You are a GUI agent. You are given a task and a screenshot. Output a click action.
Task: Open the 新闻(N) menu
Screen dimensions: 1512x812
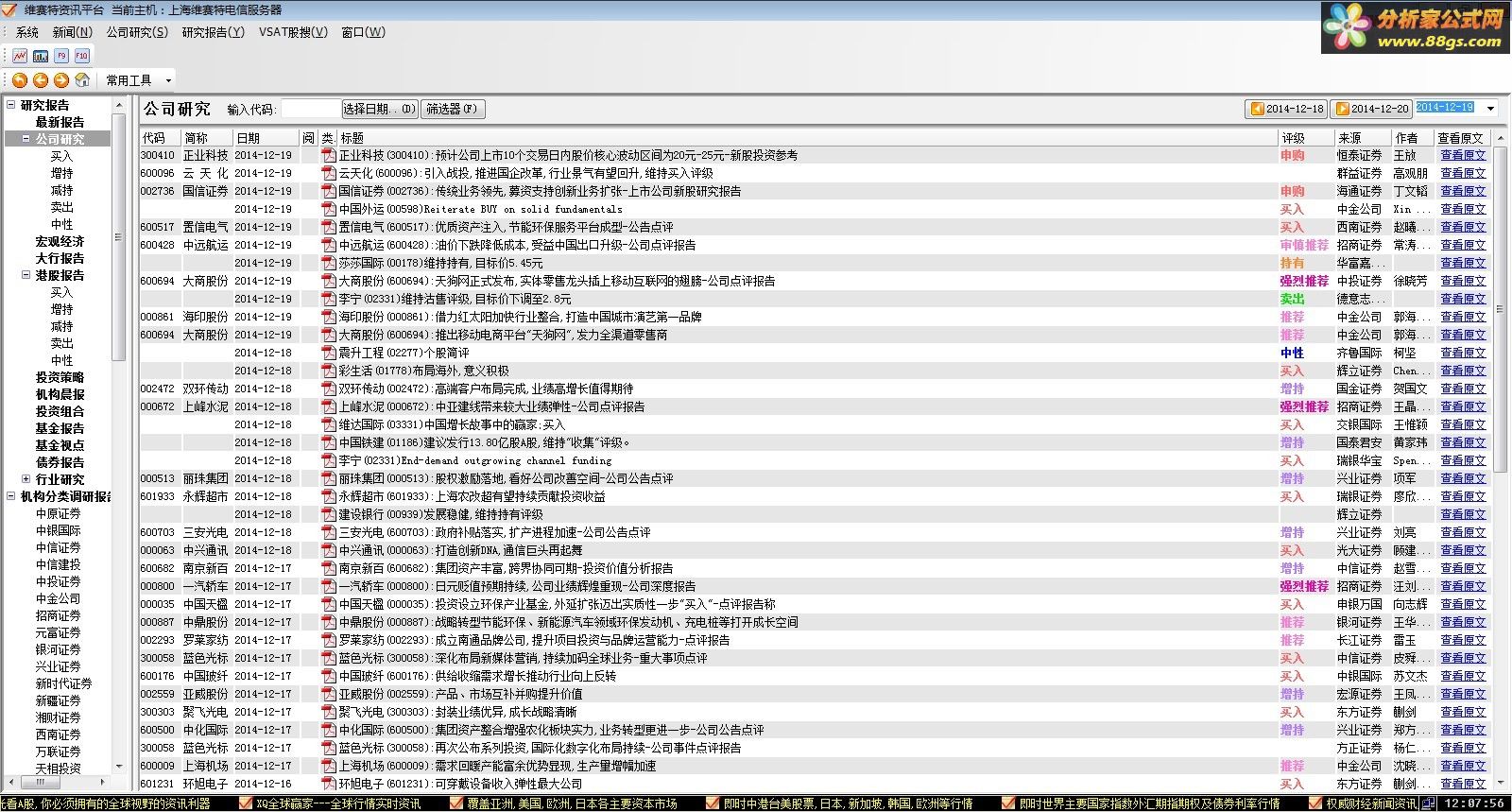click(73, 32)
